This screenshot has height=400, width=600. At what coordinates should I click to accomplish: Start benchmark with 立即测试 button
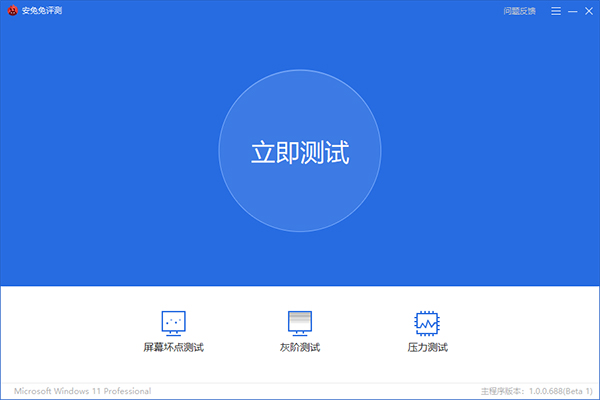click(299, 152)
